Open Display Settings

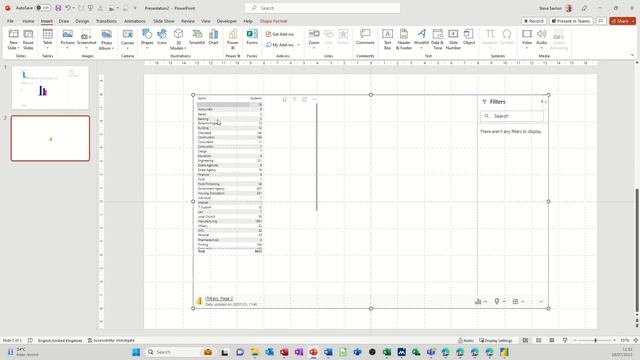pos(496,340)
